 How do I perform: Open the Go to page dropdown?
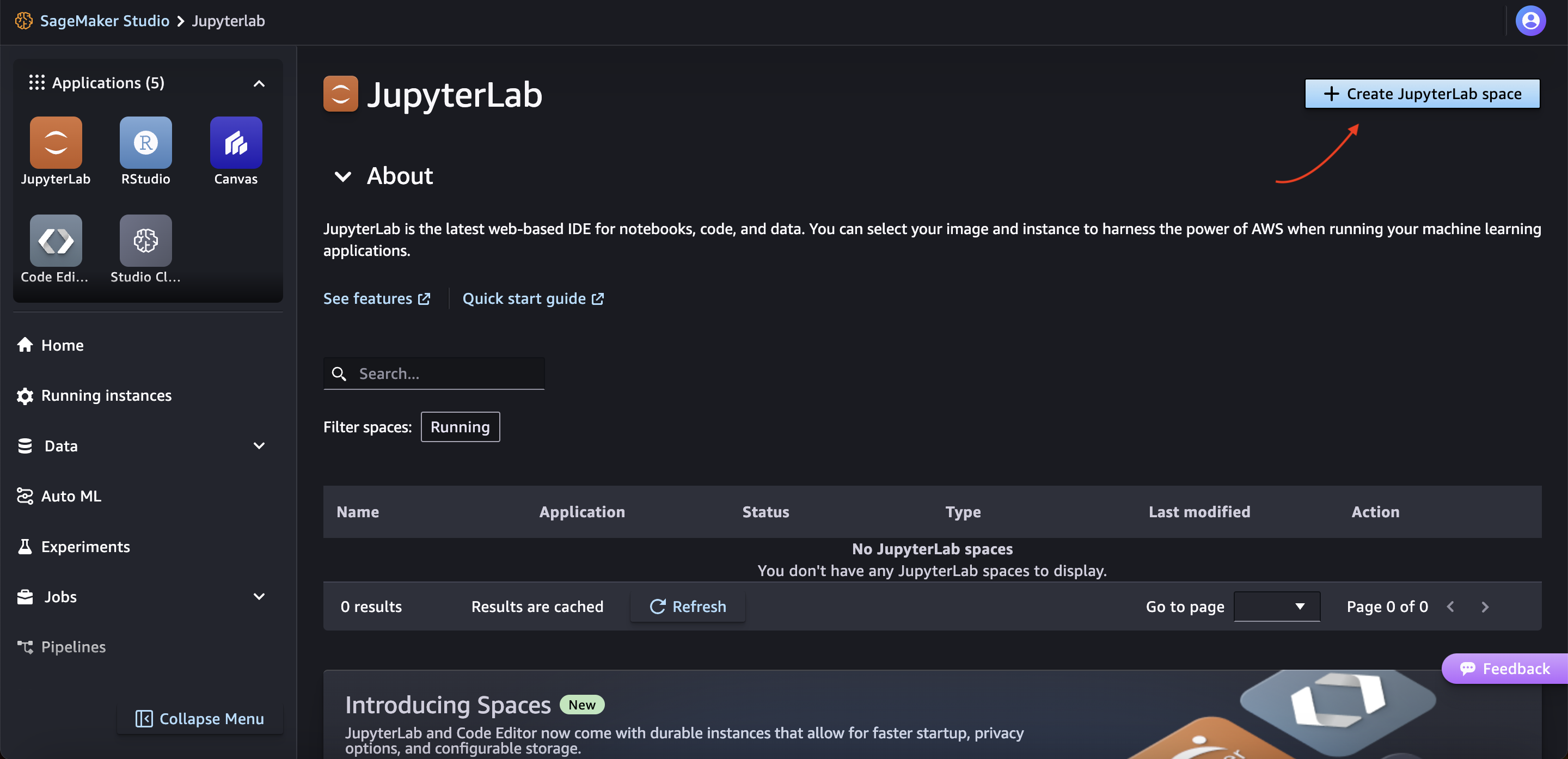[1276, 606]
